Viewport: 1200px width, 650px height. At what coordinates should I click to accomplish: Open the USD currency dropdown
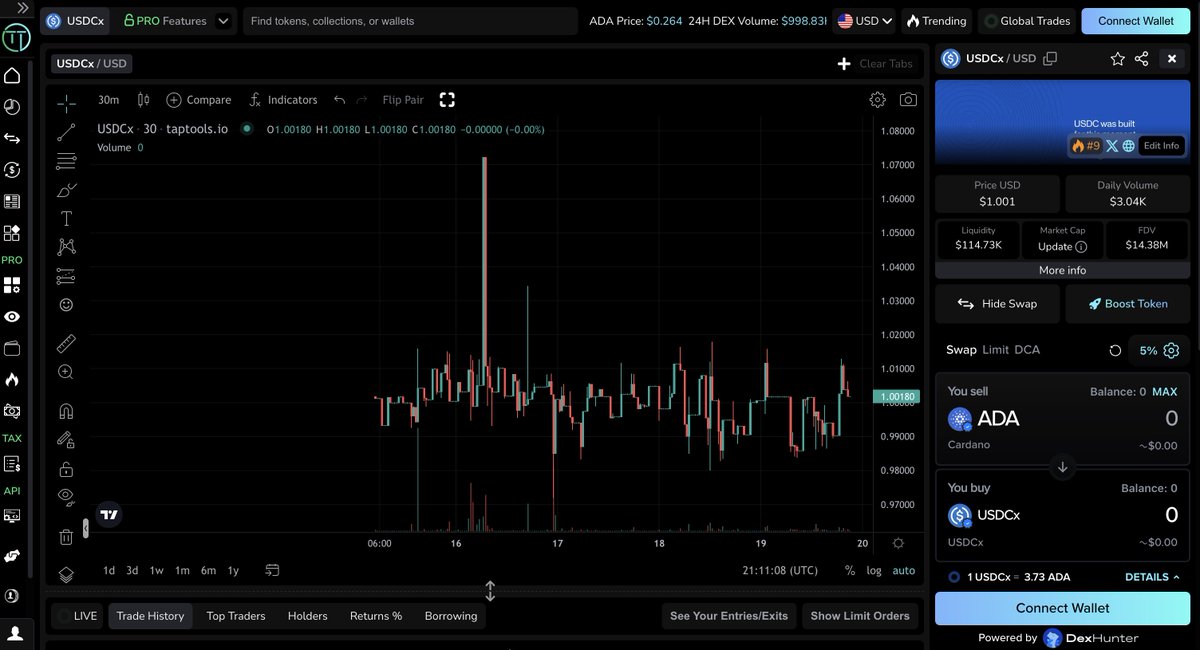point(864,20)
